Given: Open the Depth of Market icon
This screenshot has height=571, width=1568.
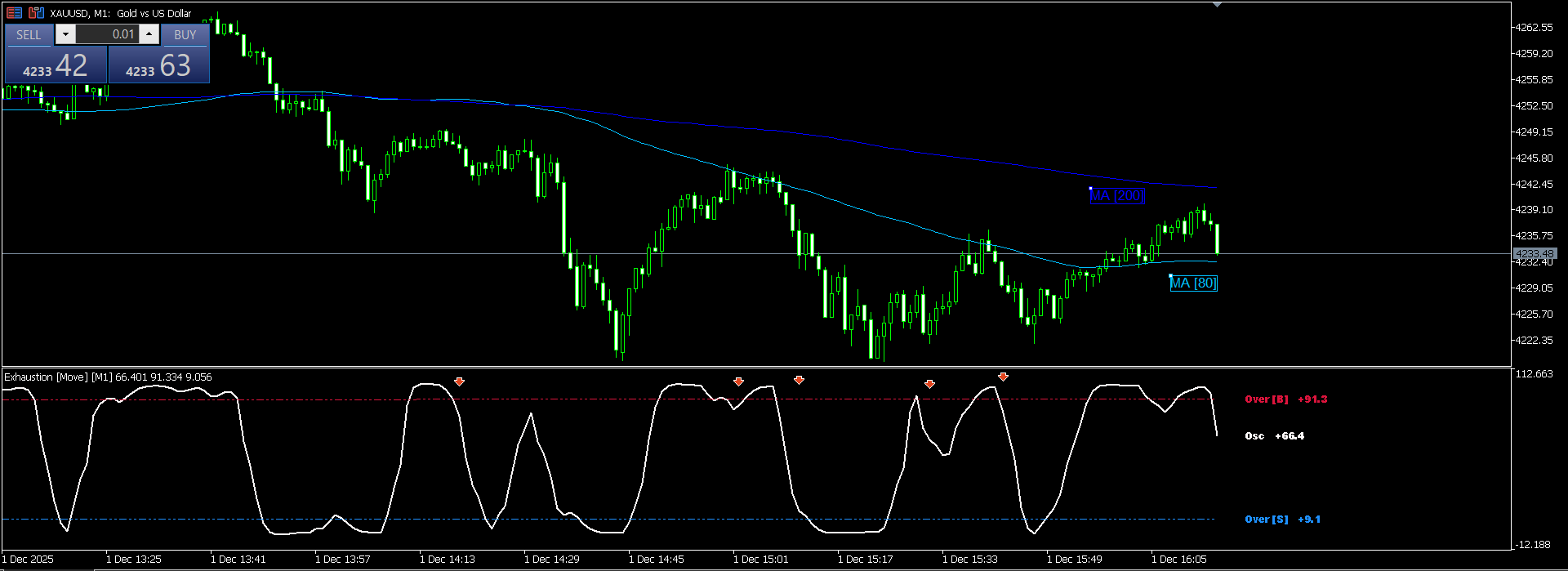Looking at the screenshot, I should click(x=36, y=13).
